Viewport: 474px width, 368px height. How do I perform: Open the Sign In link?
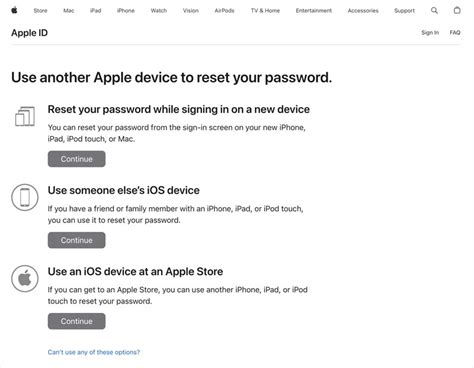pyautogui.click(x=430, y=32)
